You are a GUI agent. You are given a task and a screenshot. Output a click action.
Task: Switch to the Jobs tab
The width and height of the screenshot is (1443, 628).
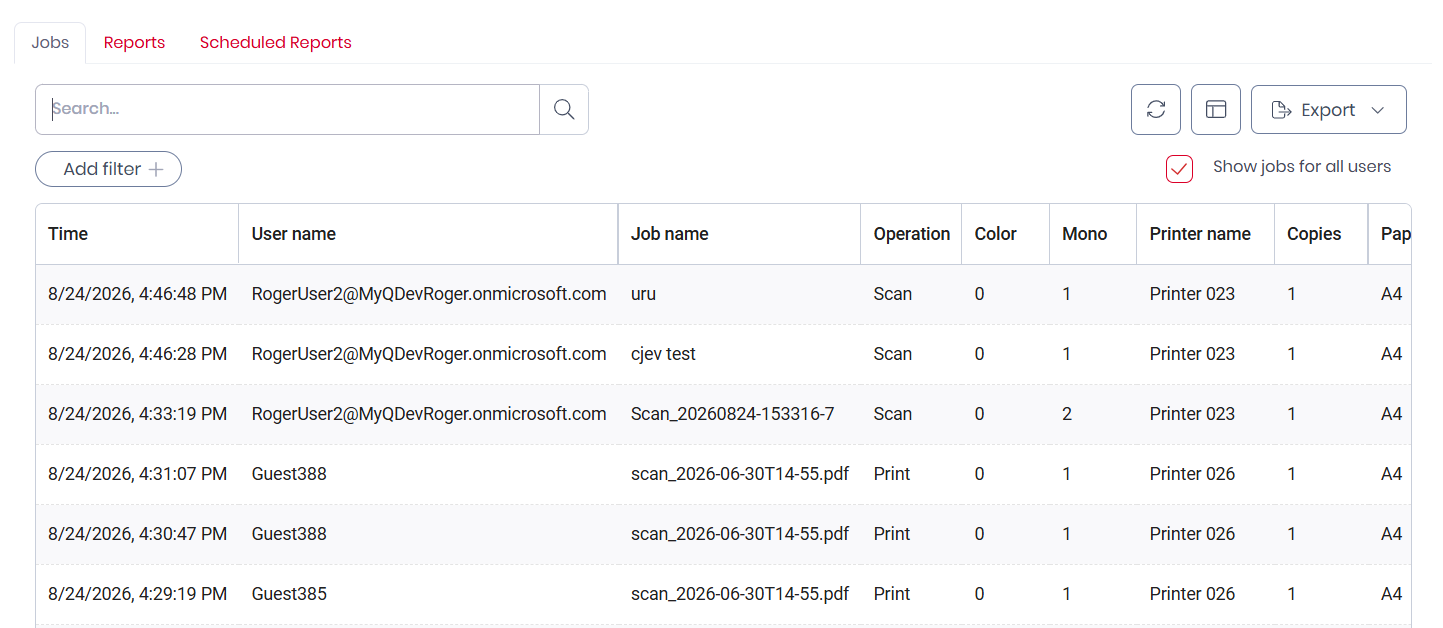[x=50, y=43]
